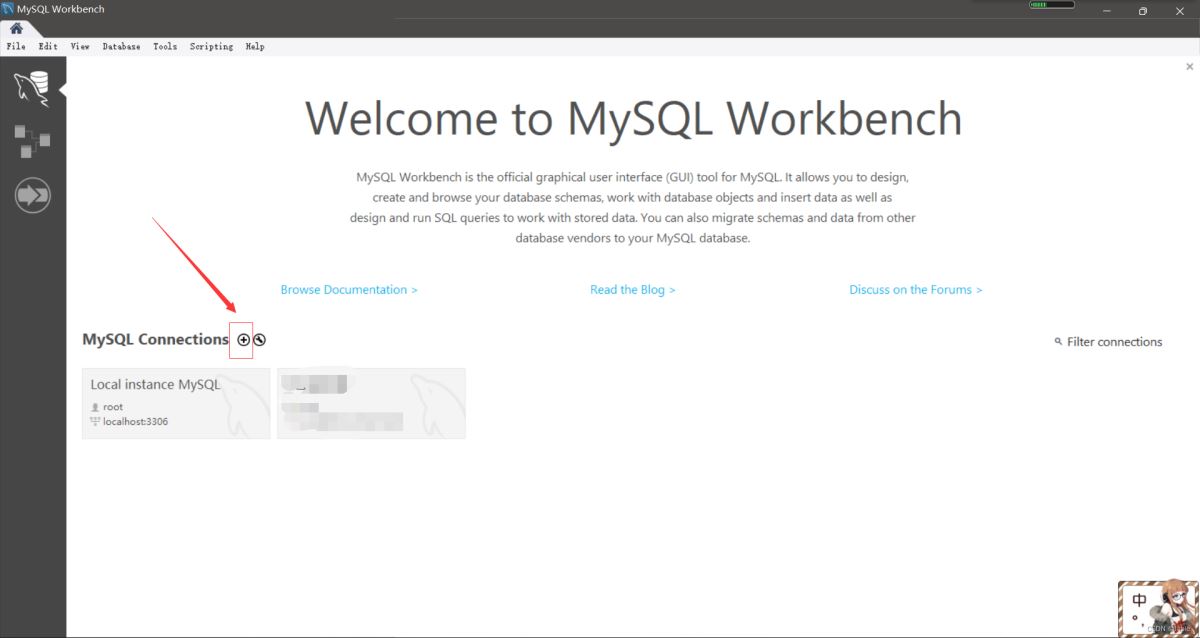Open the Database menu
Screen dimensions: 1200x638
(x=121, y=46)
